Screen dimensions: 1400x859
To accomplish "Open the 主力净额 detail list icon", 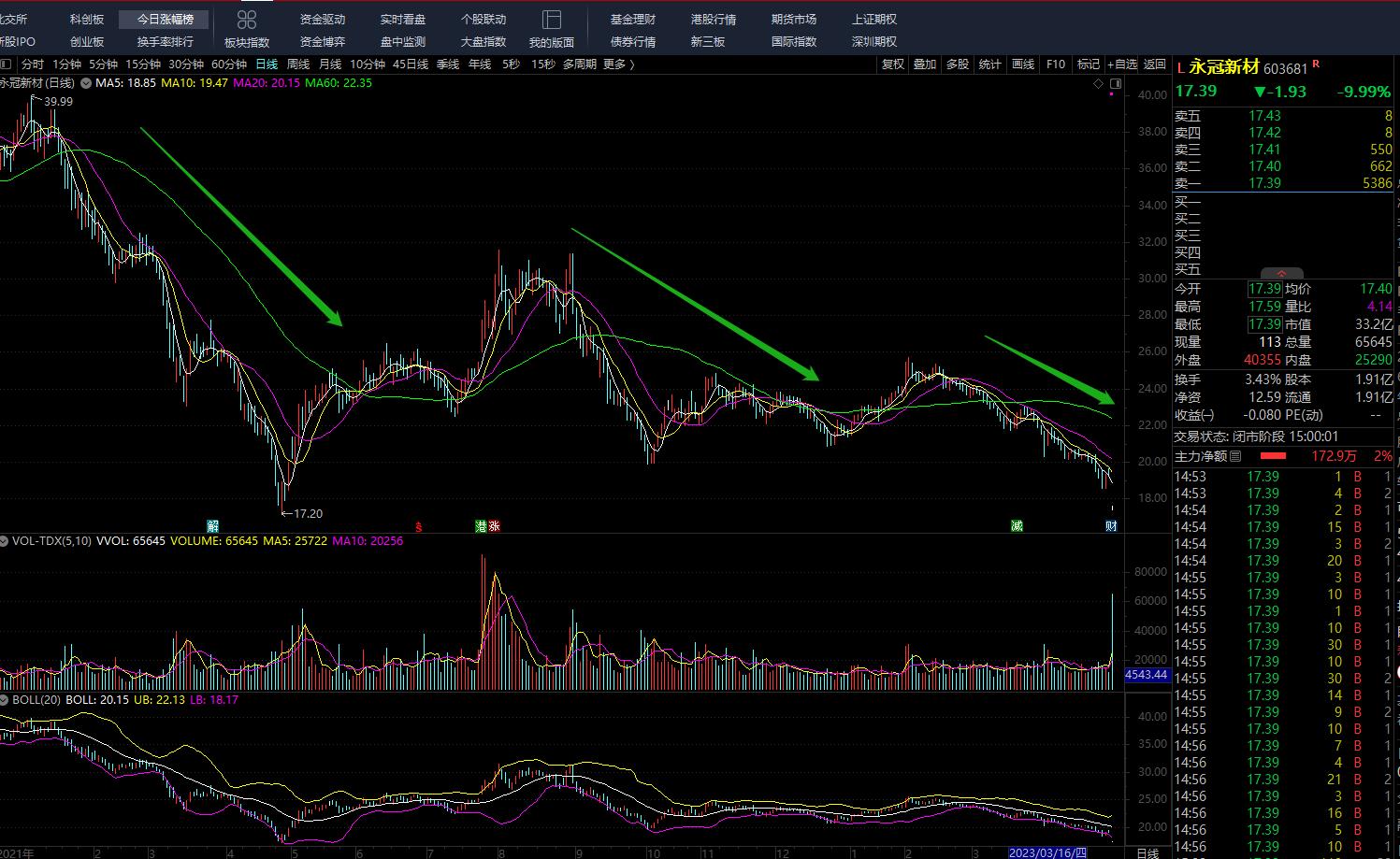I will [1235, 456].
